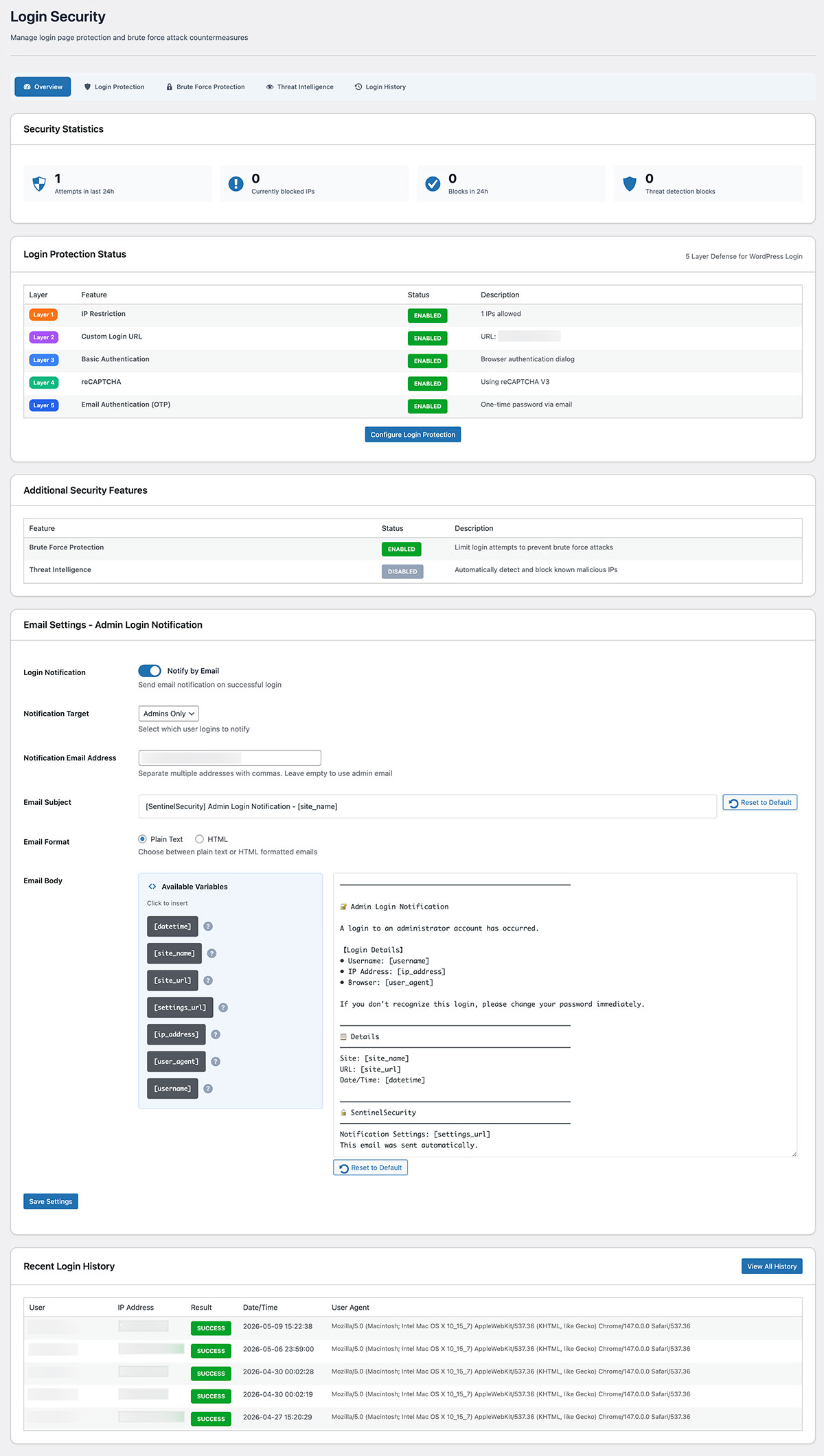Click the SUCCESS badge for 2026-04-27 15:20:29

[x=211, y=1419]
